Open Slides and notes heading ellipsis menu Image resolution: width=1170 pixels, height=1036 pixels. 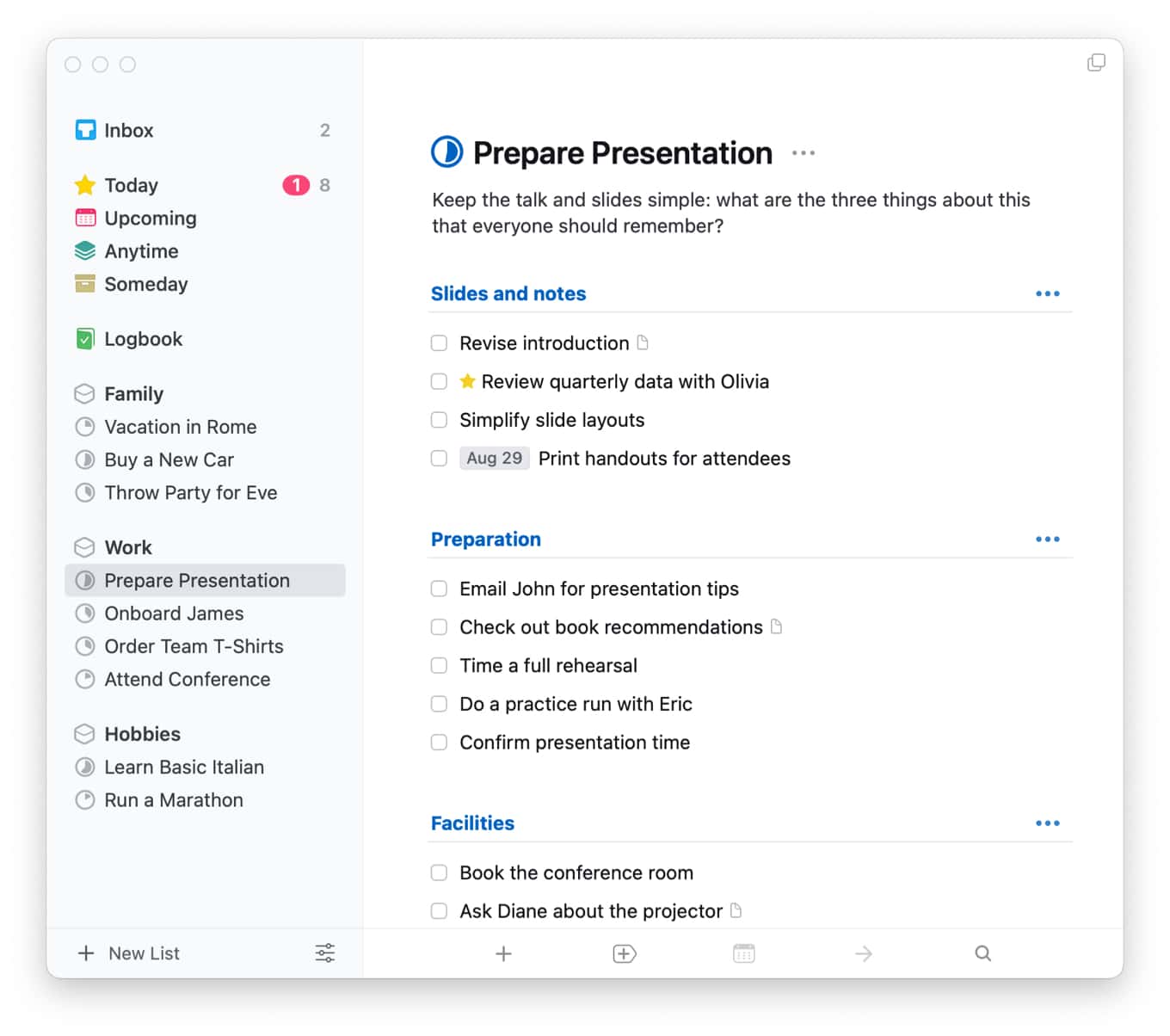1048,294
